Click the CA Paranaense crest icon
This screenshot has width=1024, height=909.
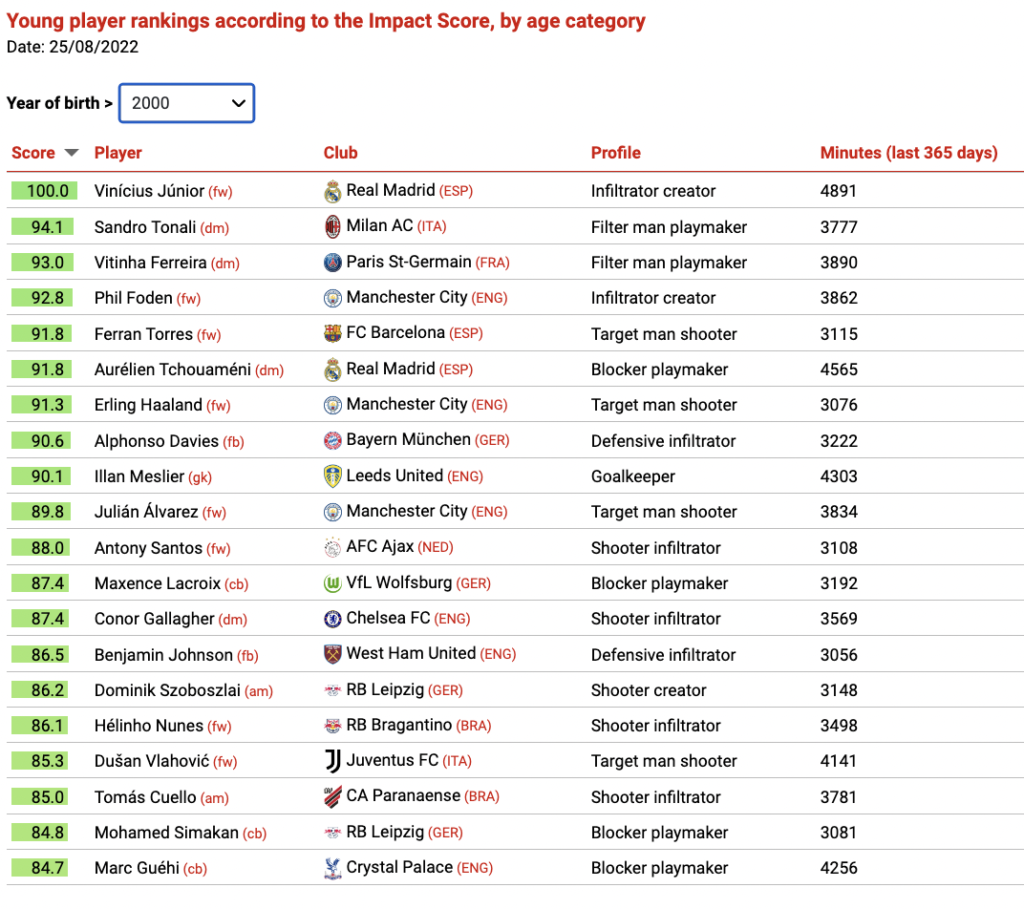[332, 797]
